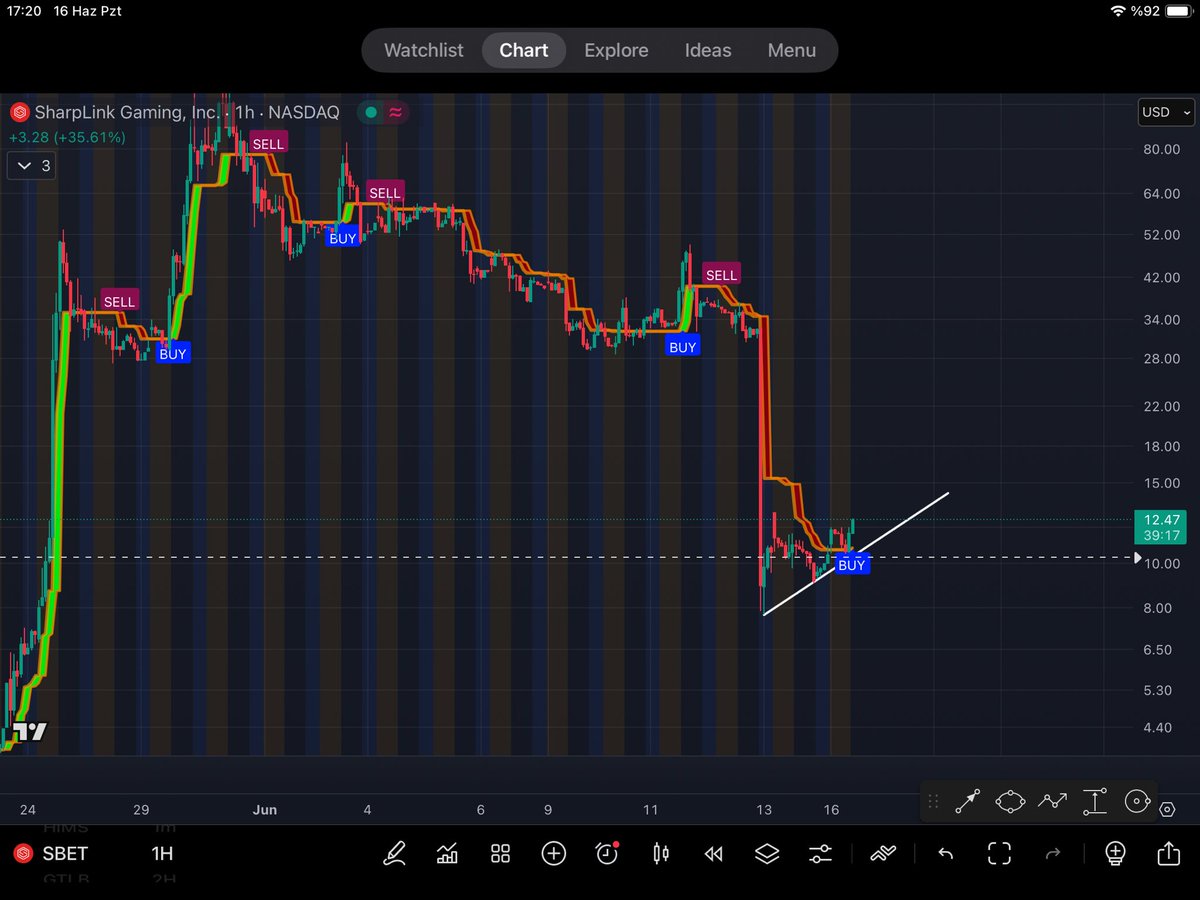
Task: Tap the 24 date axis label
Action: (27, 810)
